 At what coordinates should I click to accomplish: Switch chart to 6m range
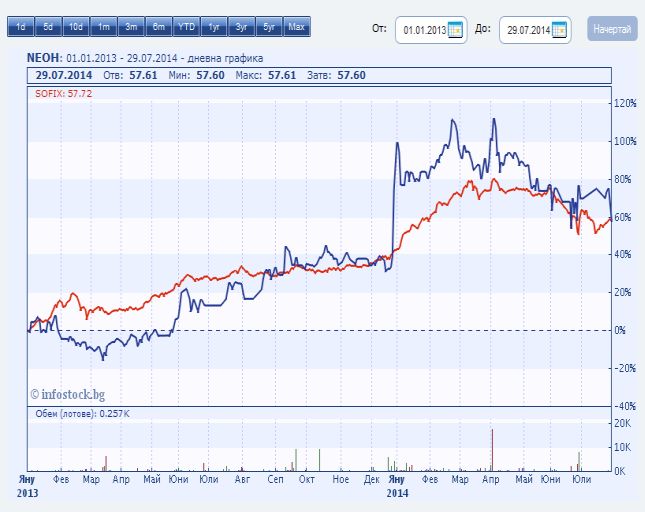[159, 27]
